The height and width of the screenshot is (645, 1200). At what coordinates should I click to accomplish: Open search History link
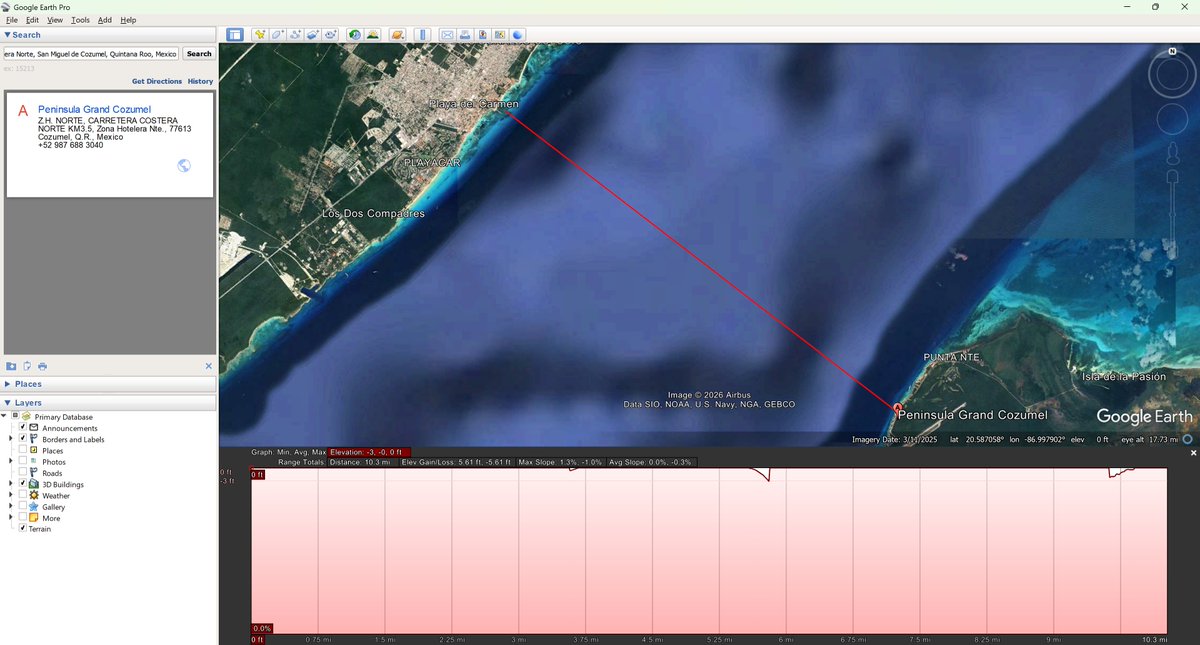[x=200, y=81]
